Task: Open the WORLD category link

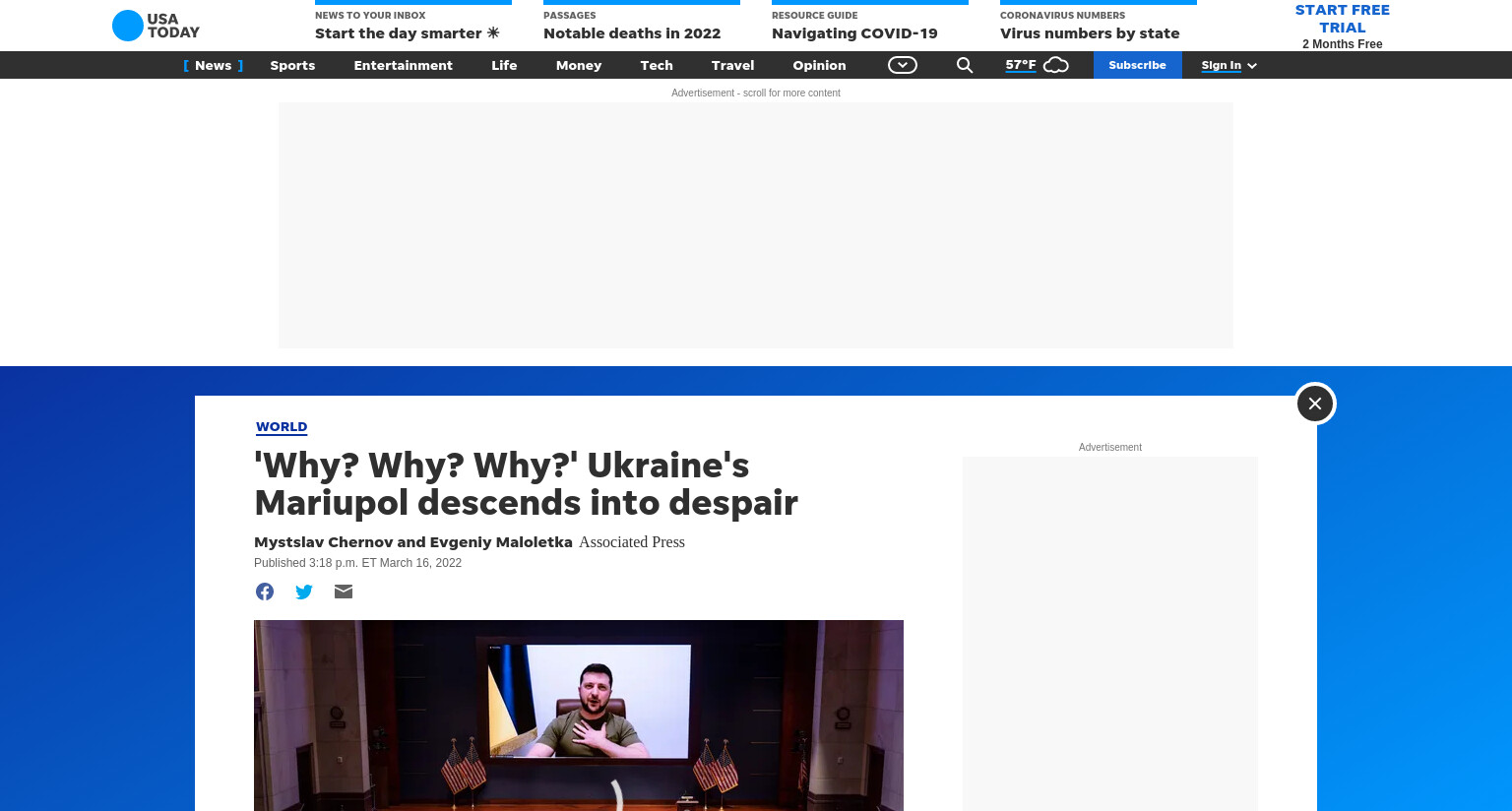Action: point(282,426)
